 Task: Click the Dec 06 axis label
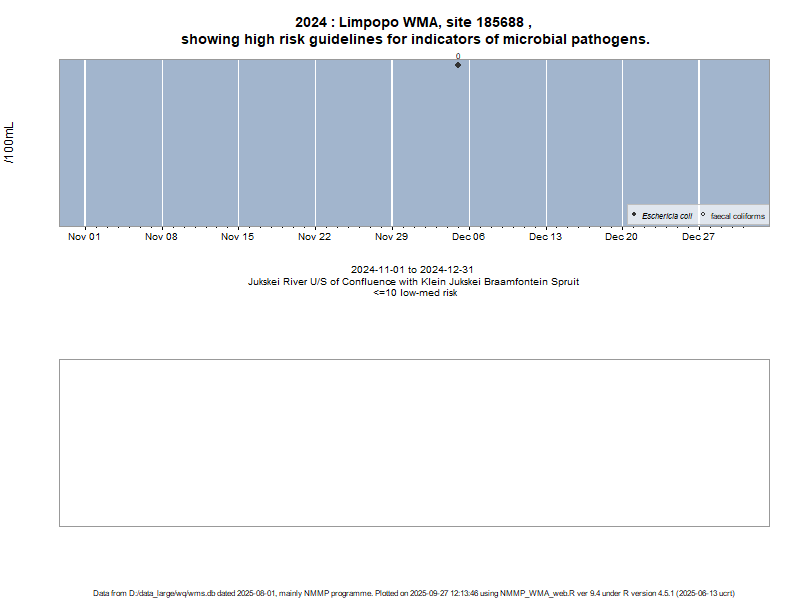point(468,237)
